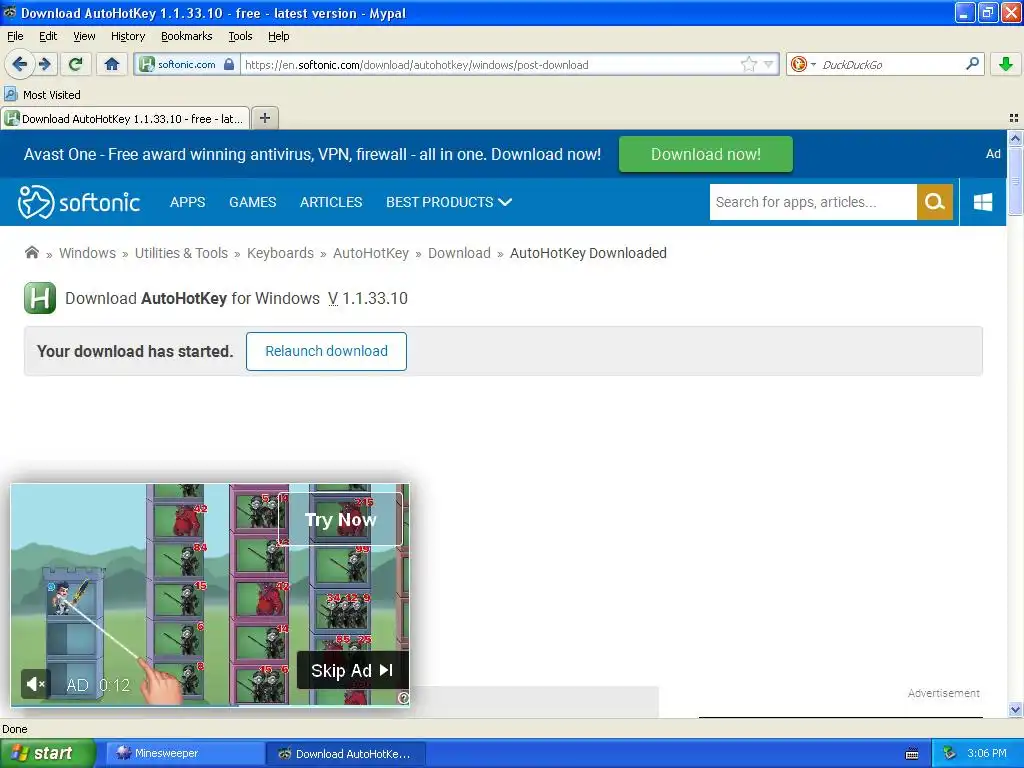The image size is (1024, 768).
Task: Open the Download breadcrumb link
Action: (459, 253)
